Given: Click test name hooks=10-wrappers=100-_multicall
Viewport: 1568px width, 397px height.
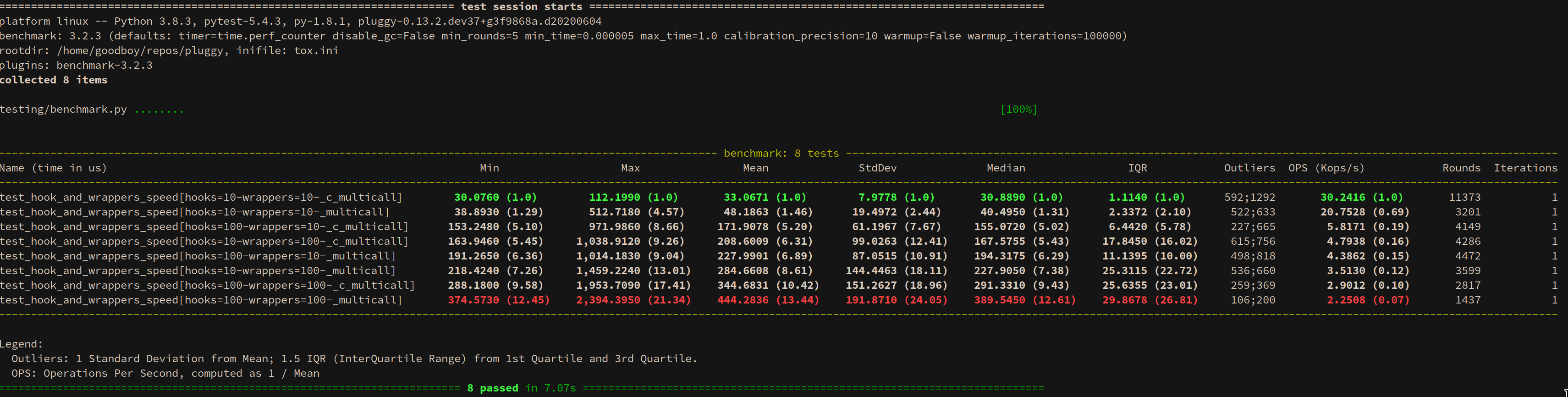Looking at the screenshot, I should 198,270.
